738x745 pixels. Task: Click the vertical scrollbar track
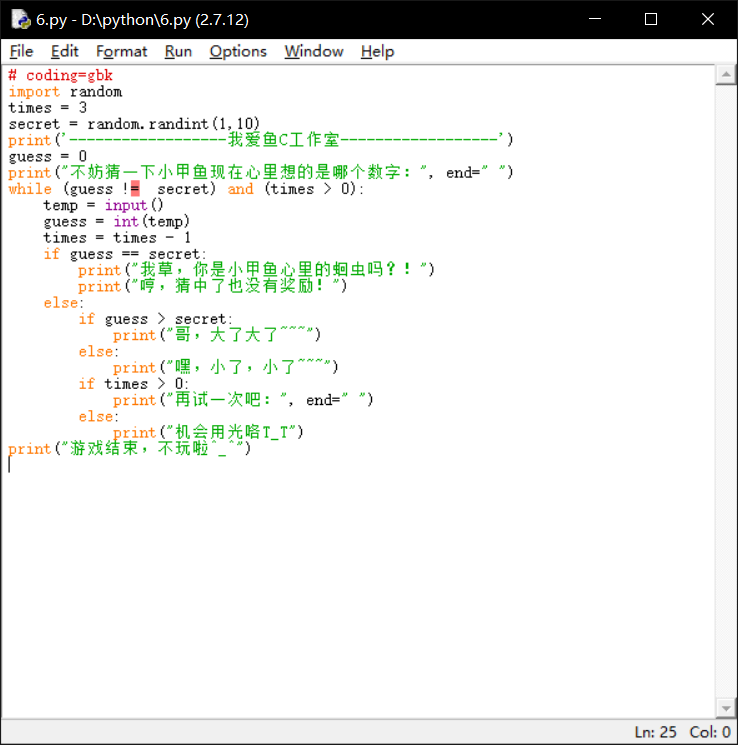[725, 400]
